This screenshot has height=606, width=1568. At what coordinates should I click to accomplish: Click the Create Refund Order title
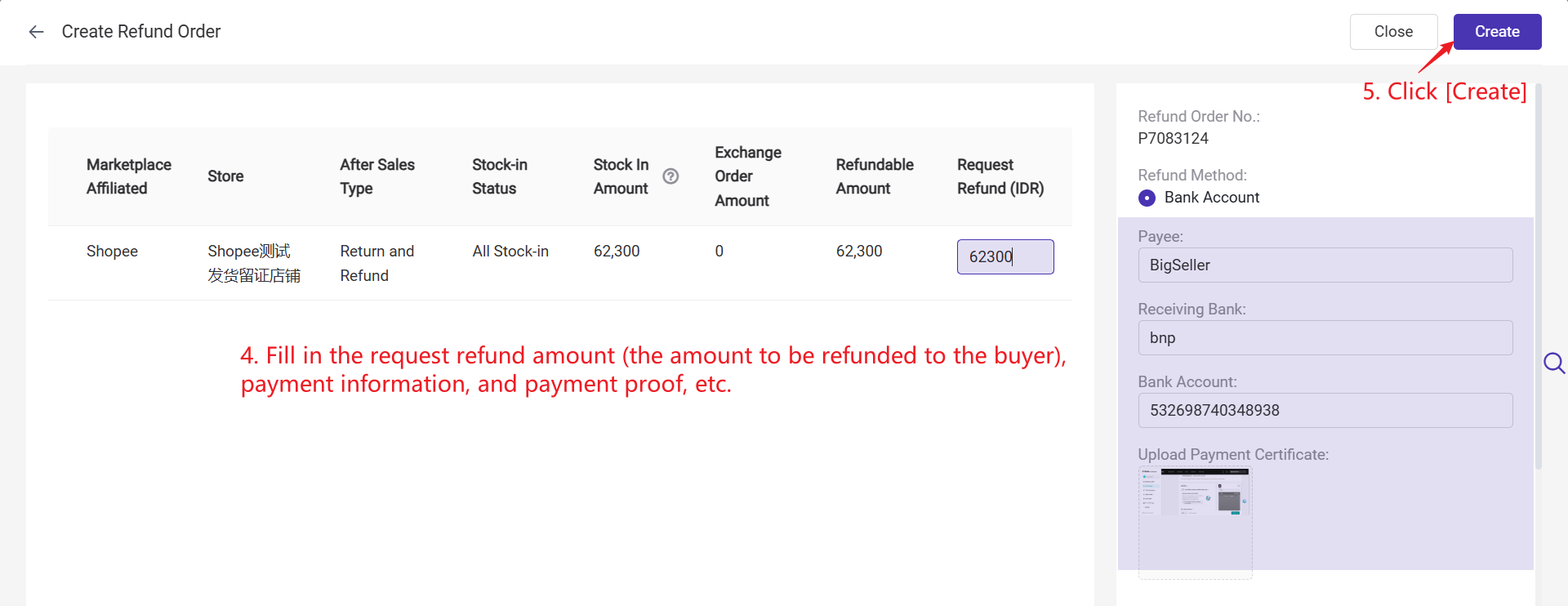click(x=141, y=32)
